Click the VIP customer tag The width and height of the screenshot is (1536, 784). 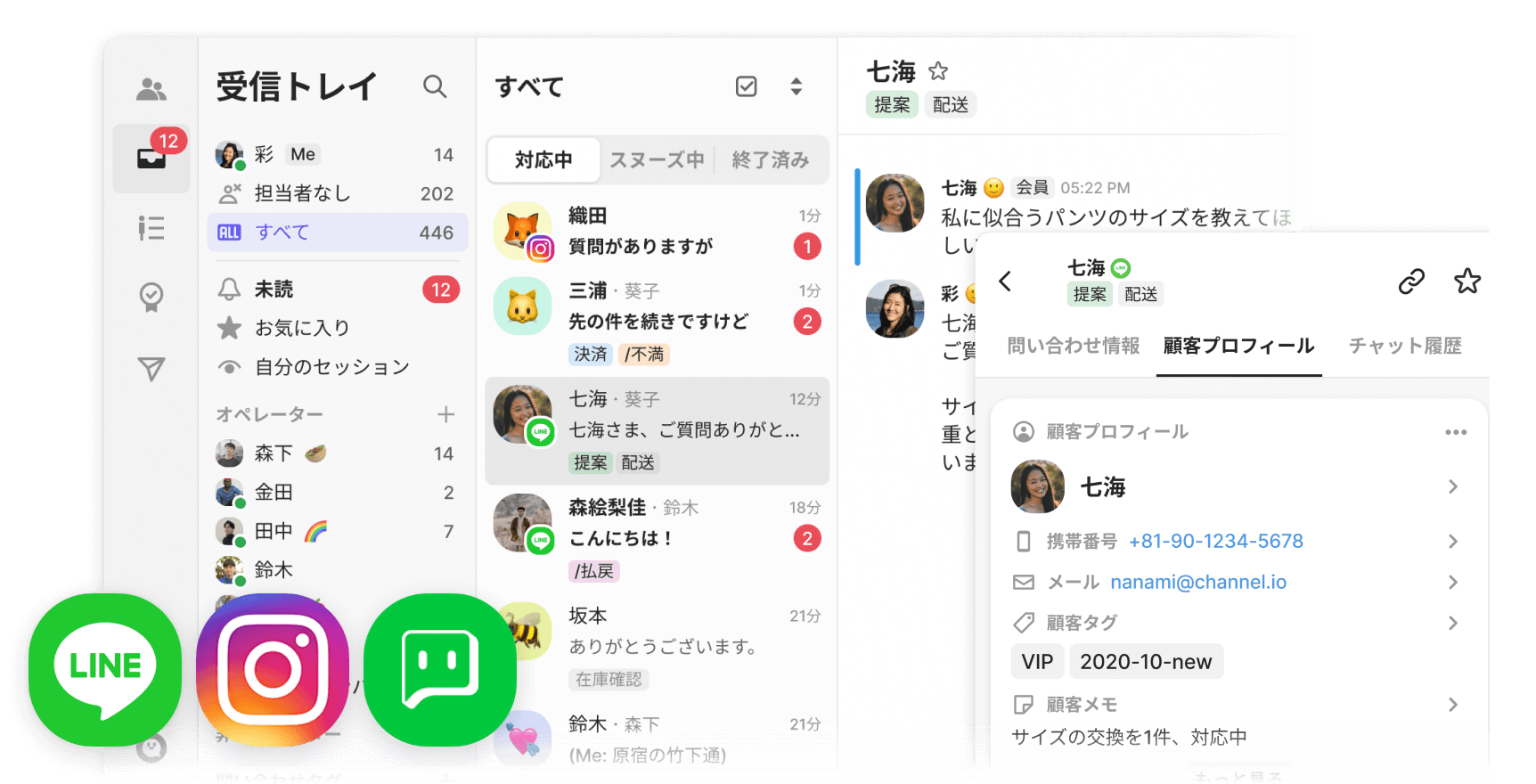coord(1037,662)
